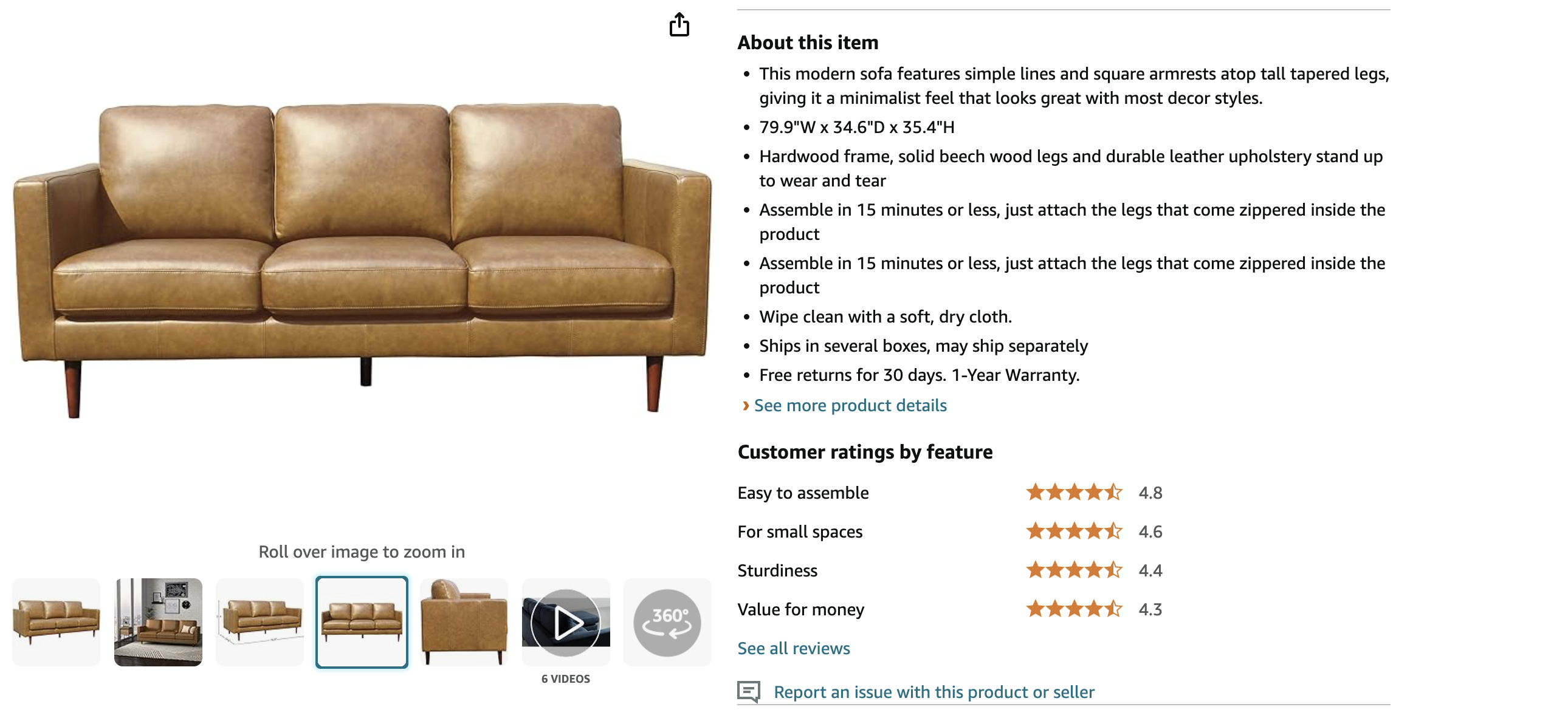
Task: Select the first sofa thumbnail
Action: pyautogui.click(x=57, y=622)
